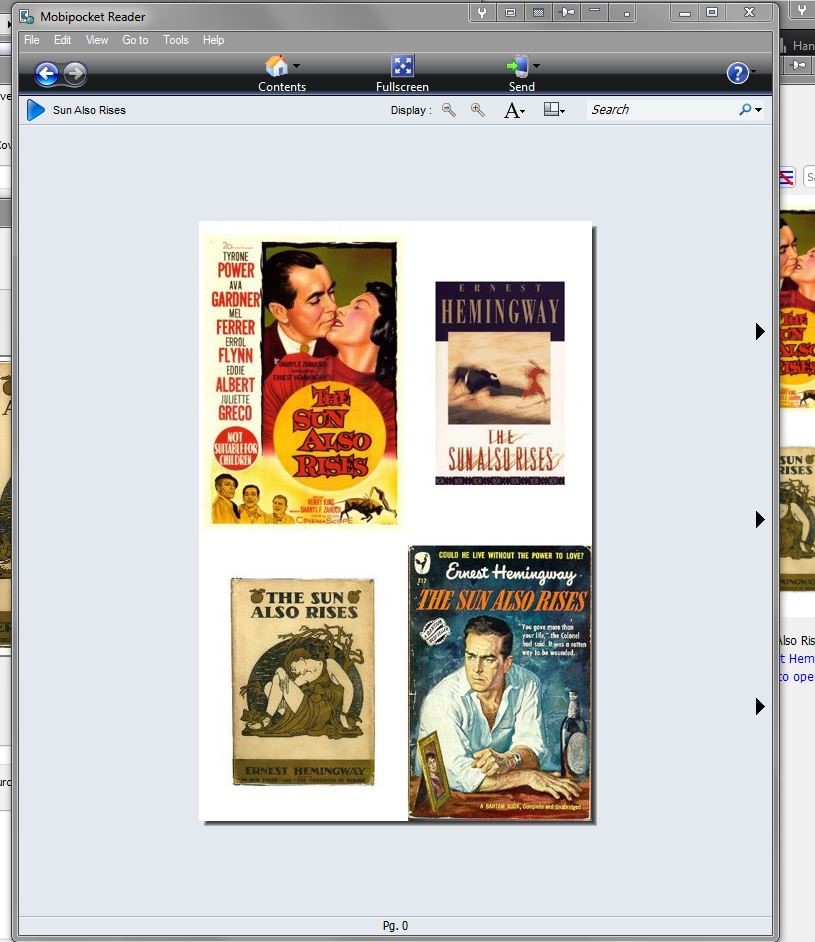Open the Help question mark icon
The width and height of the screenshot is (815, 942).
(737, 73)
